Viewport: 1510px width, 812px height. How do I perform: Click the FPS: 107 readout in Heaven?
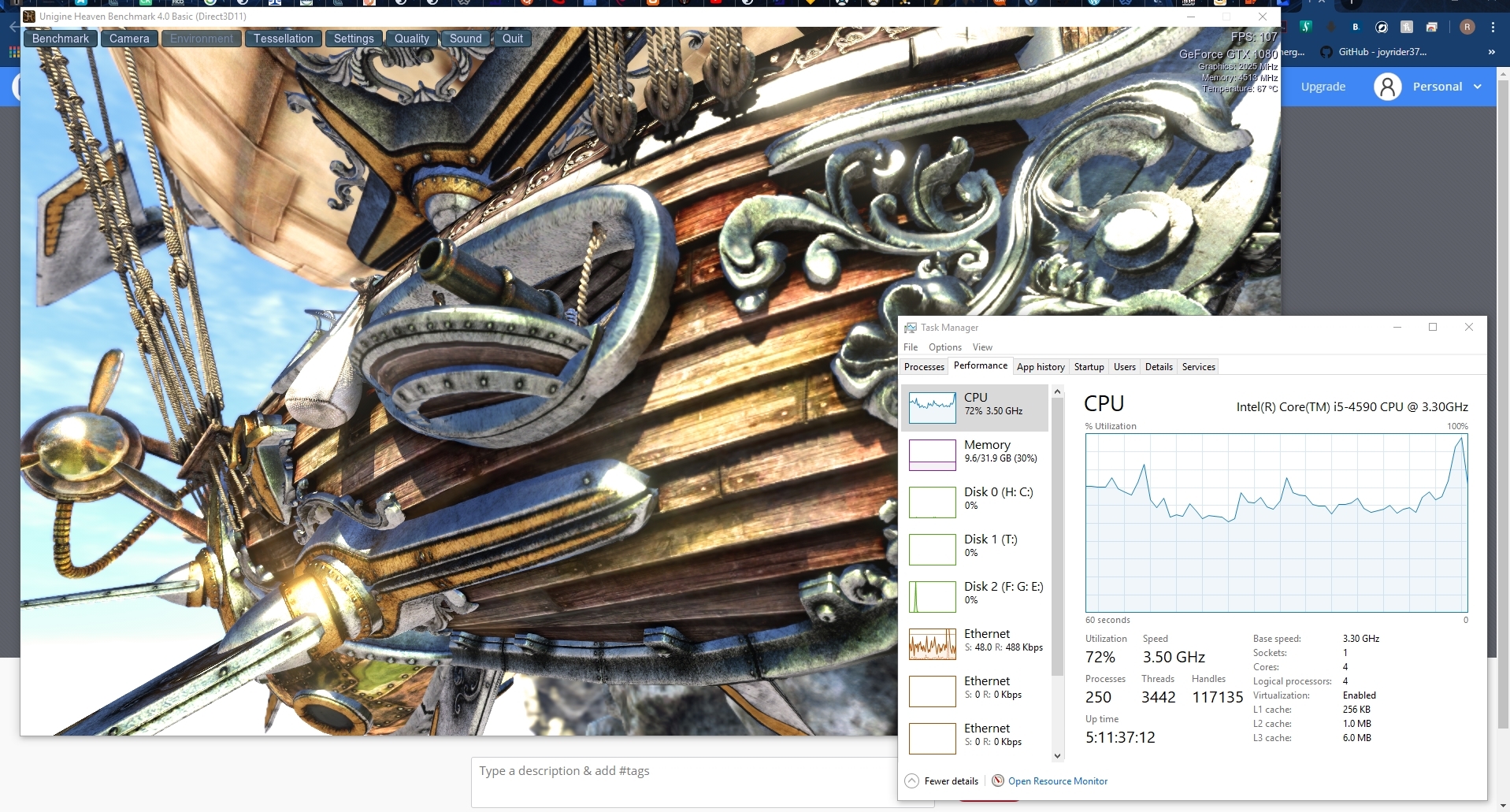pos(1254,37)
